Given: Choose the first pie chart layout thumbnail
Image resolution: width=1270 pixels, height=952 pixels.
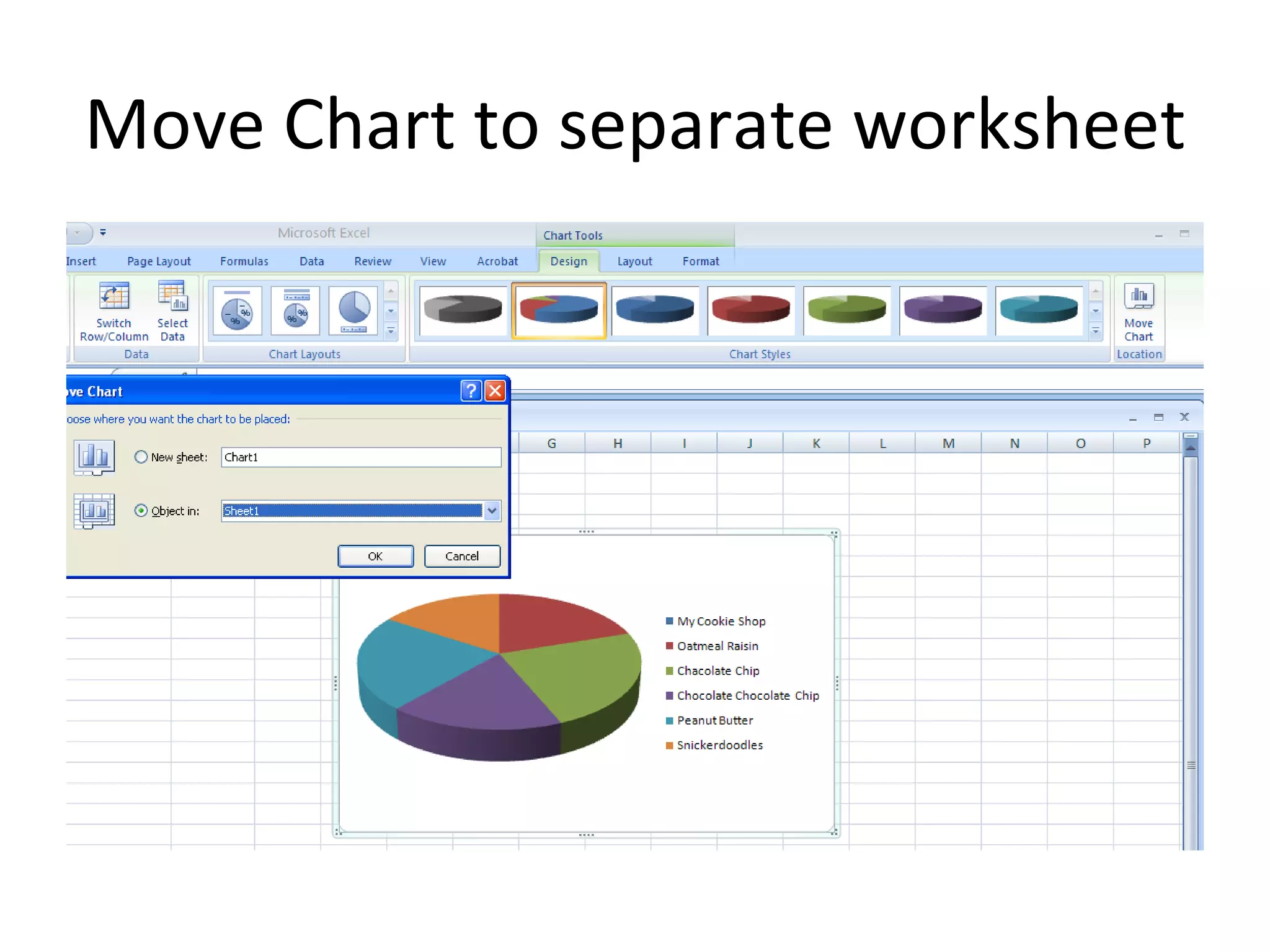Looking at the screenshot, I should [x=238, y=310].
